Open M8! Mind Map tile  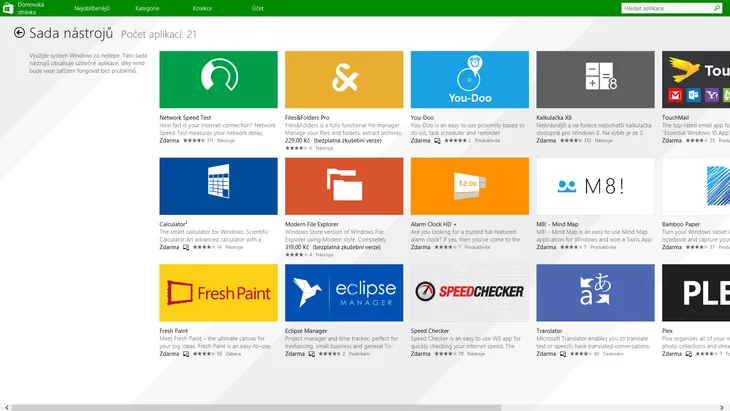click(x=595, y=186)
